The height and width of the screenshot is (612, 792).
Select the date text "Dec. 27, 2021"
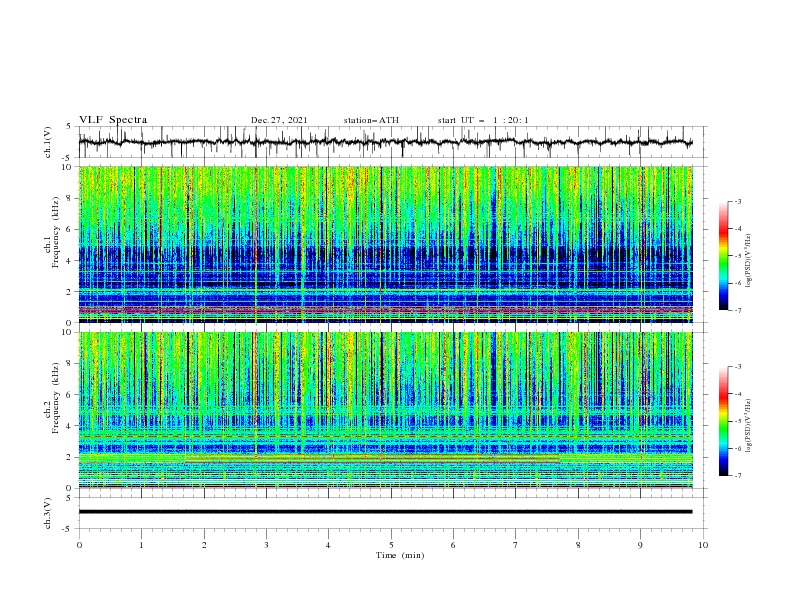click(279, 120)
